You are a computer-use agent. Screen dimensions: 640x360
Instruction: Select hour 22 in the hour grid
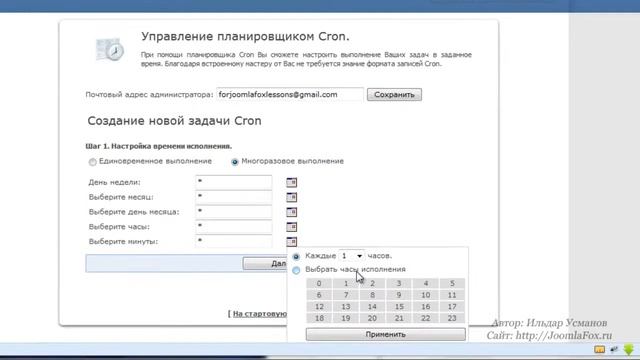coord(426,318)
